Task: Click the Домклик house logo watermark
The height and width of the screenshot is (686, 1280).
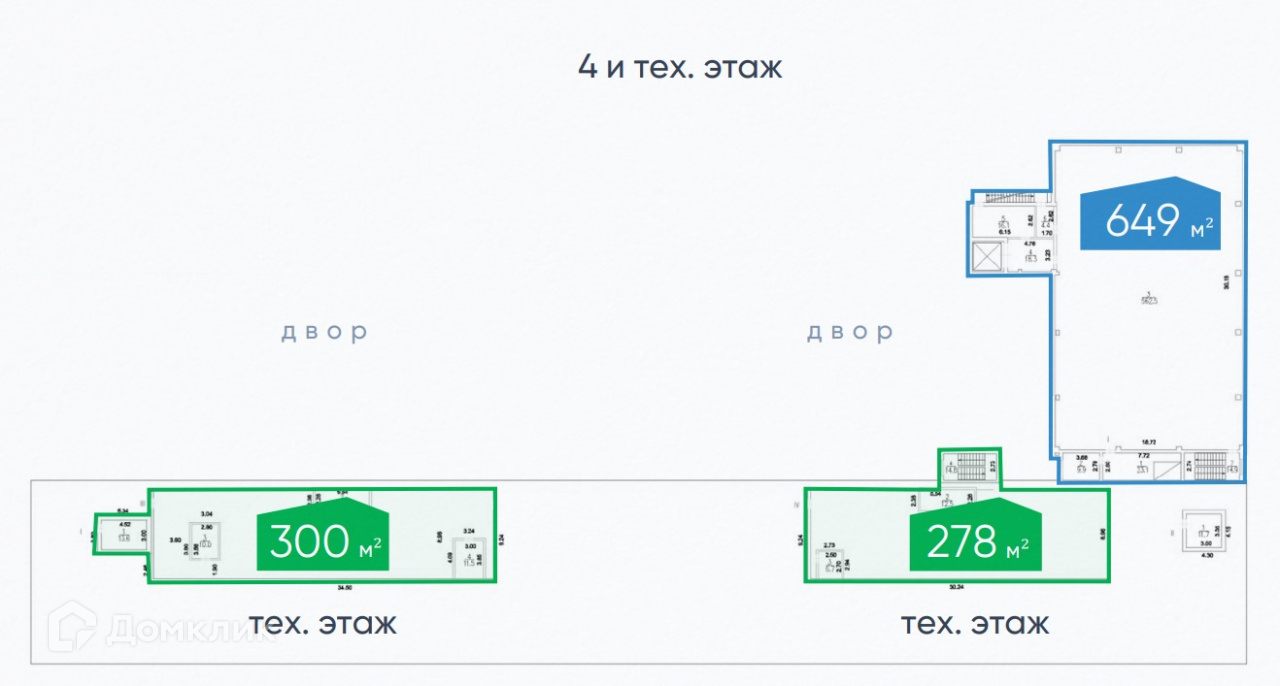Action: click(x=72, y=629)
